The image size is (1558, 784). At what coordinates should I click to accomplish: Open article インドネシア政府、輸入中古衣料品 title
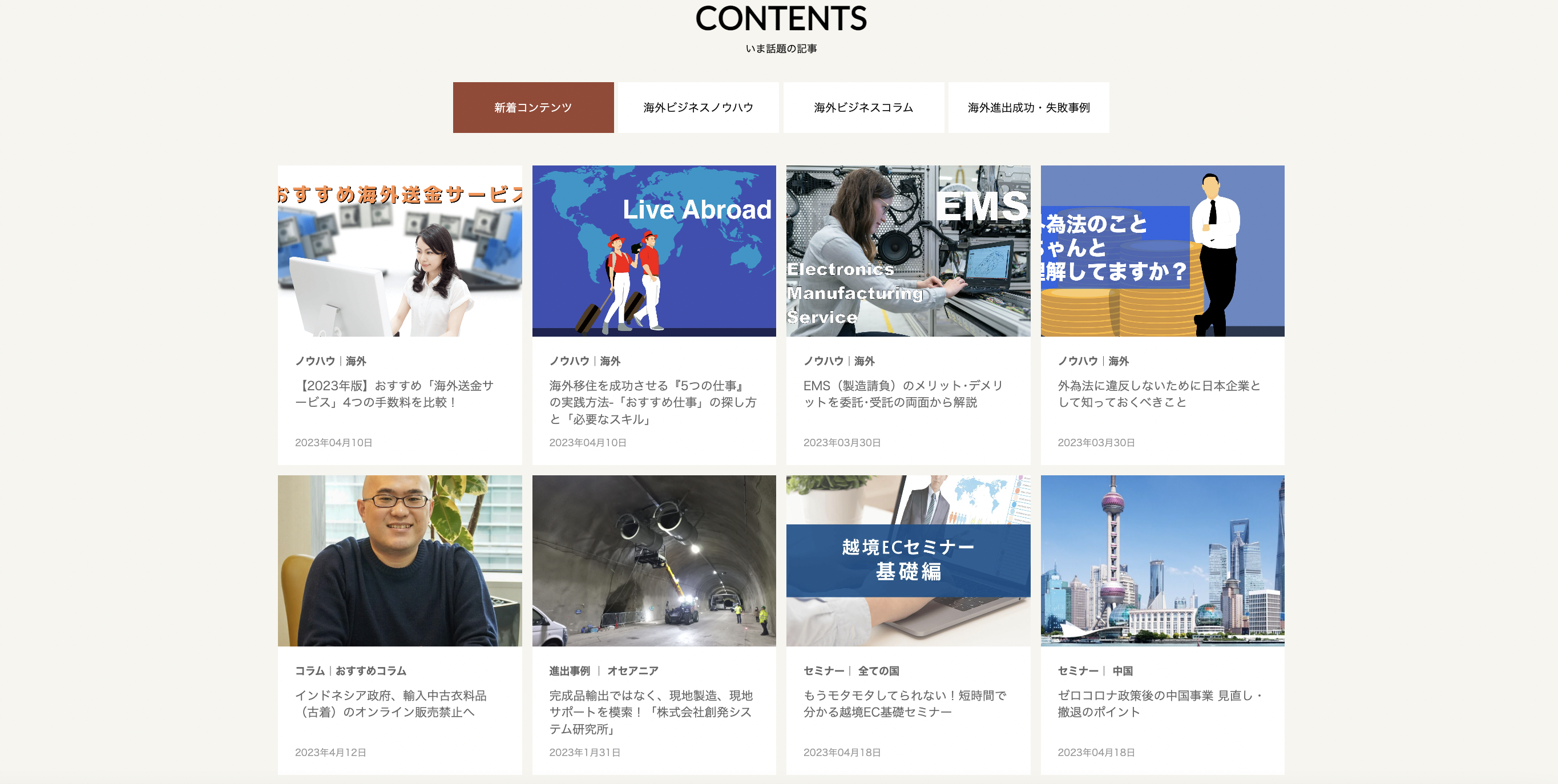(x=391, y=704)
